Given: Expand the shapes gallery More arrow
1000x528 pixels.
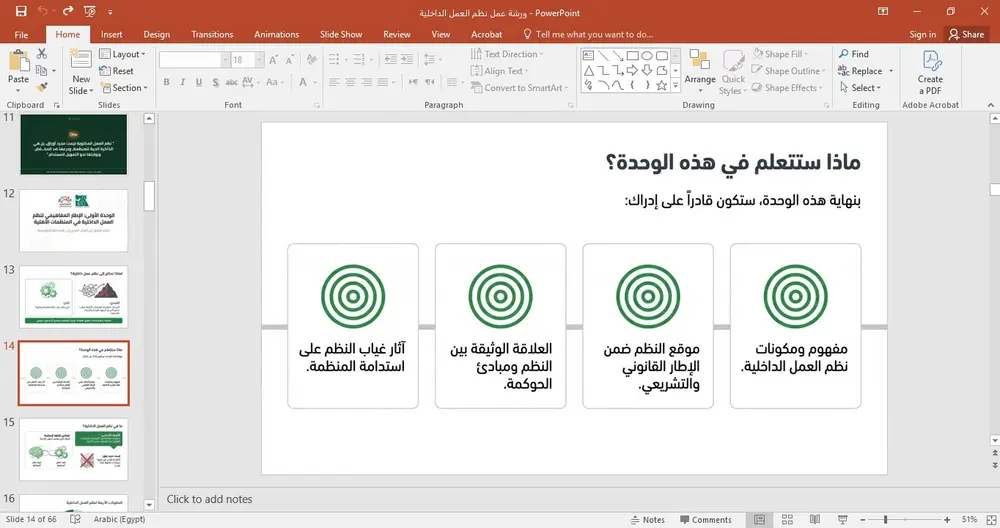Looking at the screenshot, I should pos(675,85).
